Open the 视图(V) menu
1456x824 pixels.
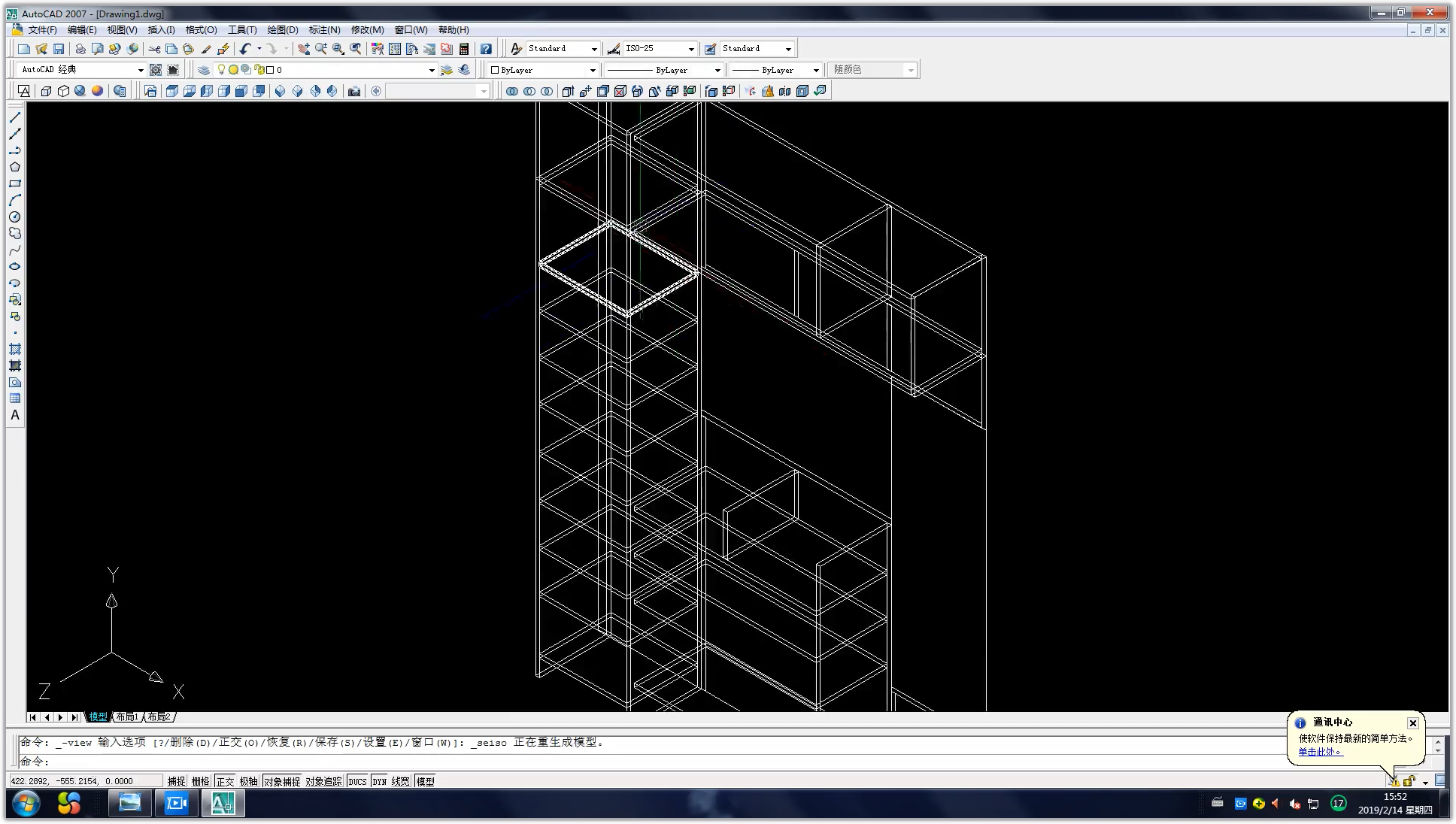[122, 30]
